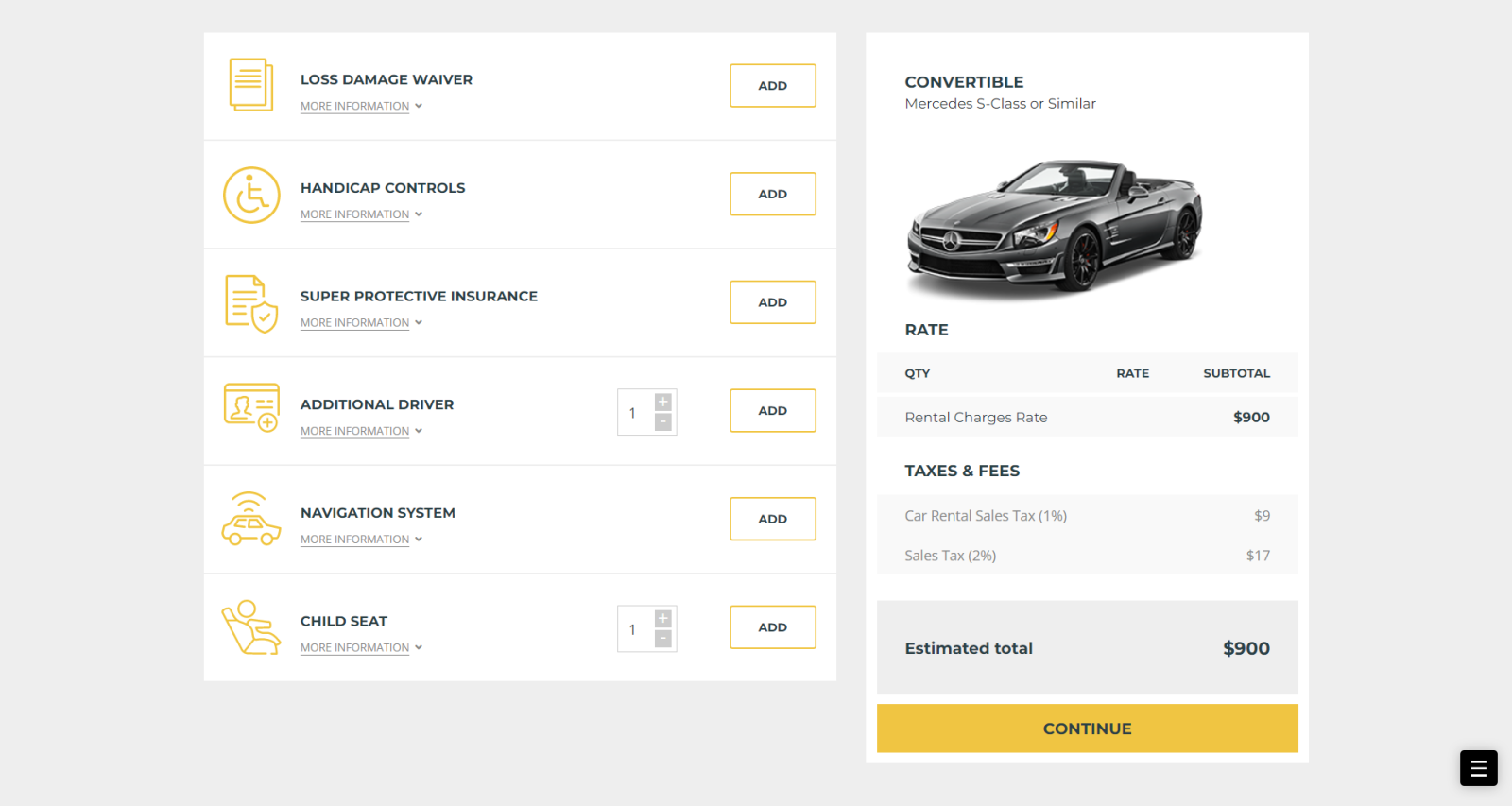The height and width of the screenshot is (806, 1512).
Task: Click the yellow Continue button
Action: [1088, 729]
